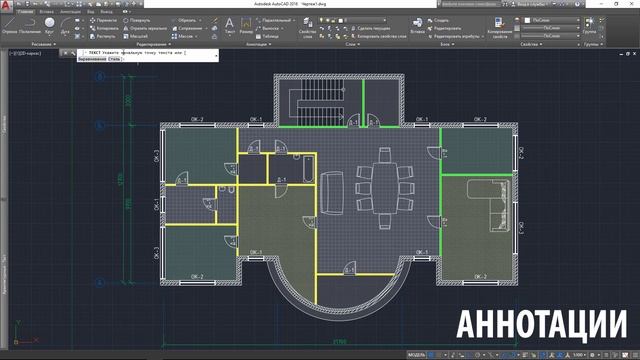Expand the Слои panel dropdown
The image size is (640, 360).
click(x=353, y=44)
